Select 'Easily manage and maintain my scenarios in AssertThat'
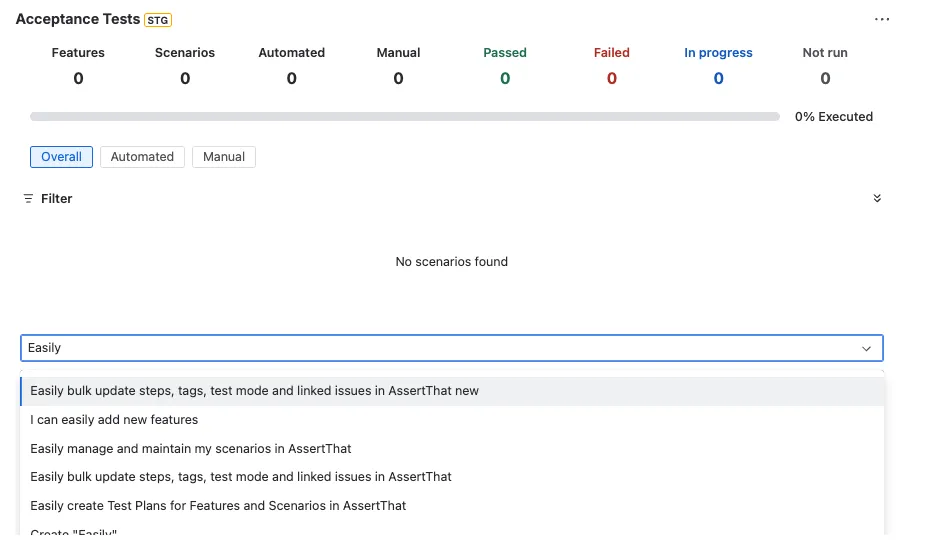 coord(452,449)
